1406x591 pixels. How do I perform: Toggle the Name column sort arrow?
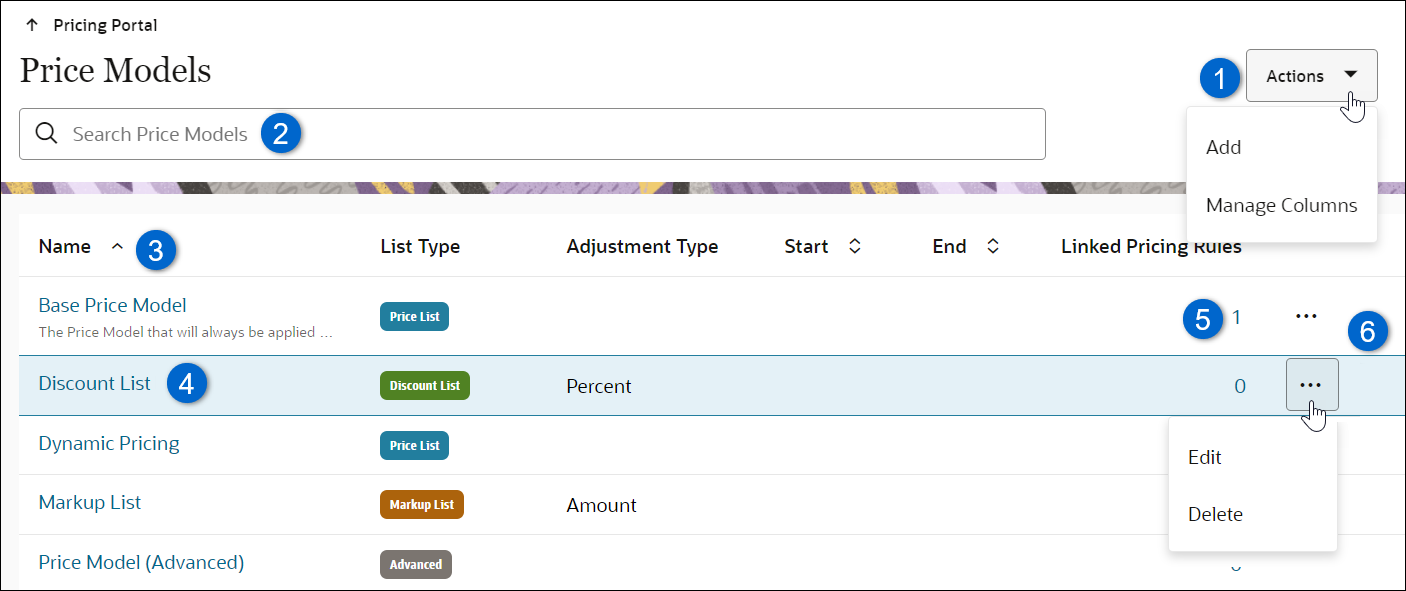point(117,245)
